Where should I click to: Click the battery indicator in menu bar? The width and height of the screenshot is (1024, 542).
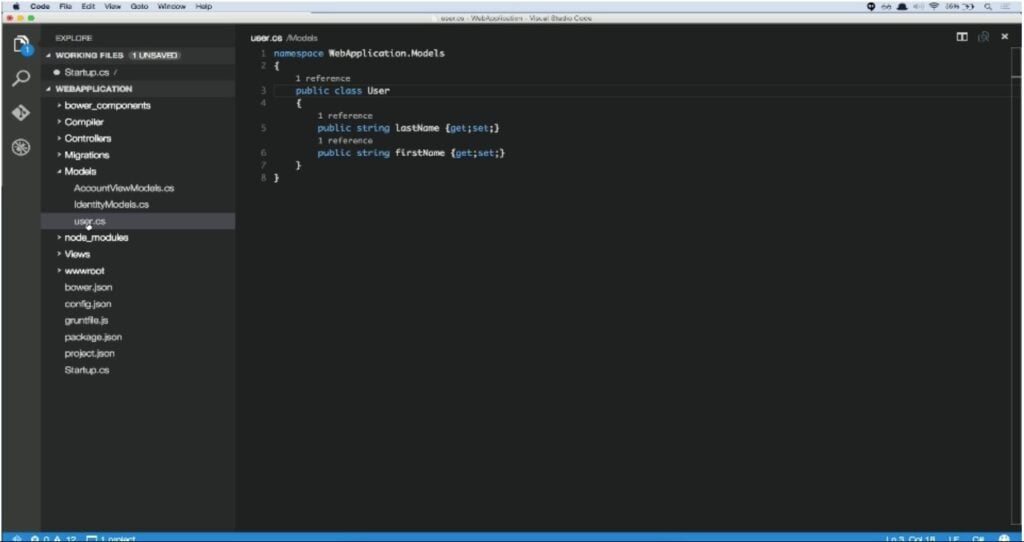tap(960, 6)
